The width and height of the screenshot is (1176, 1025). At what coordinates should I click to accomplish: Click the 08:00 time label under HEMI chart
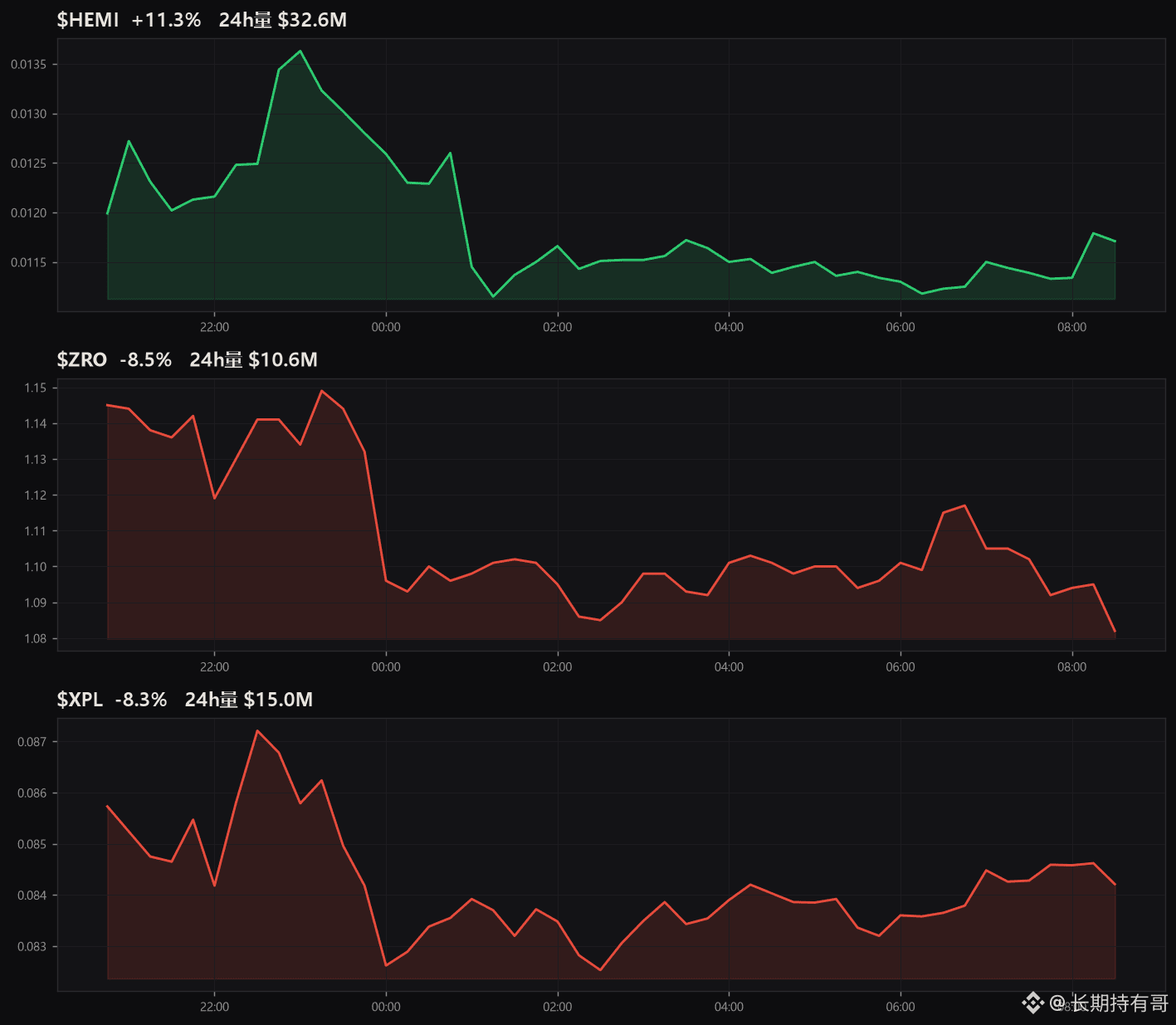tap(1072, 327)
